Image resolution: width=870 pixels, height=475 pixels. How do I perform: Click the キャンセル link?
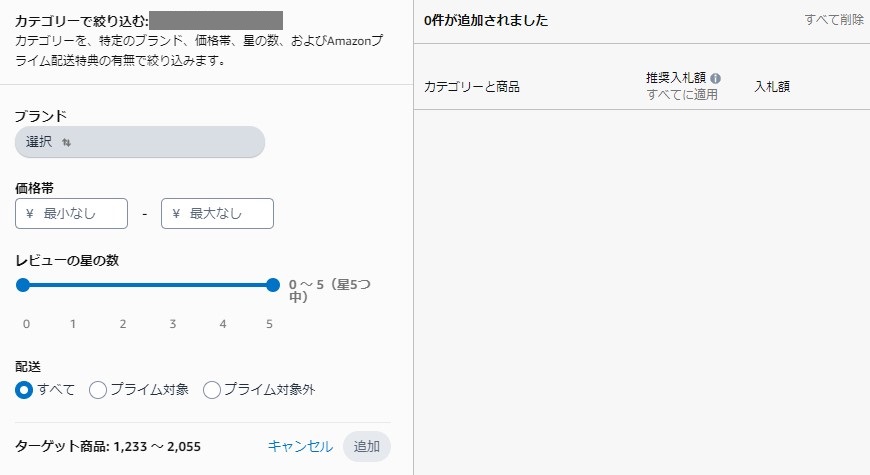(x=300, y=446)
